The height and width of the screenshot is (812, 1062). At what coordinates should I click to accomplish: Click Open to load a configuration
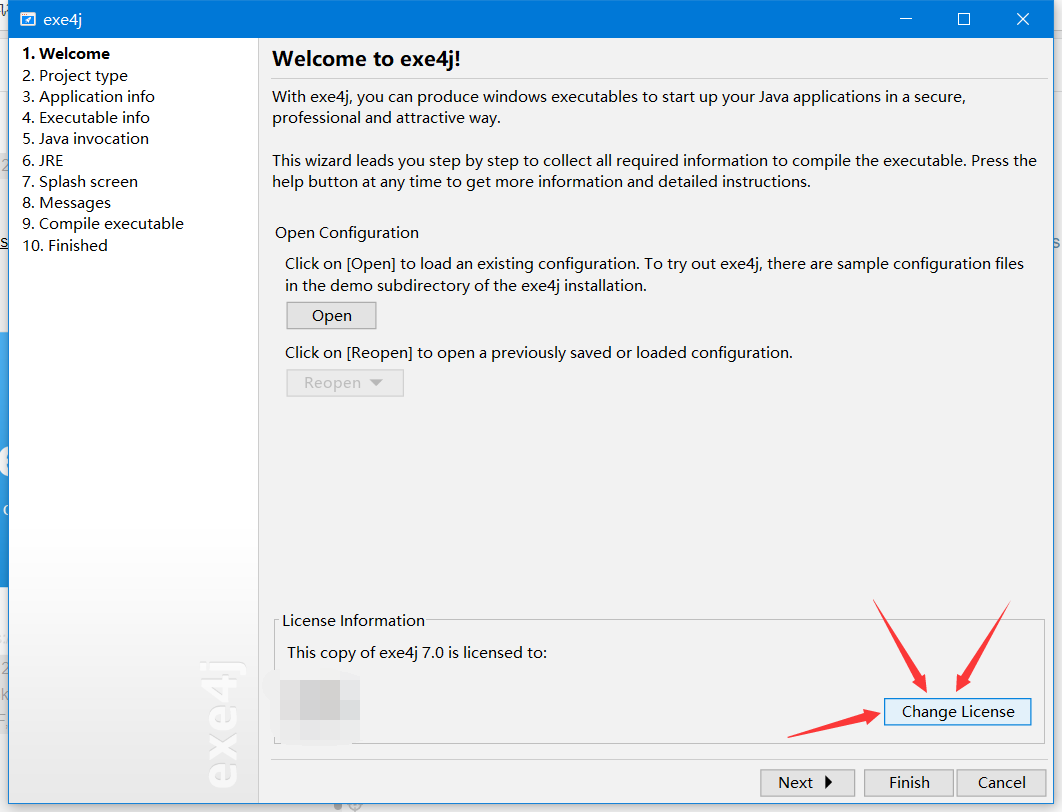pos(331,316)
